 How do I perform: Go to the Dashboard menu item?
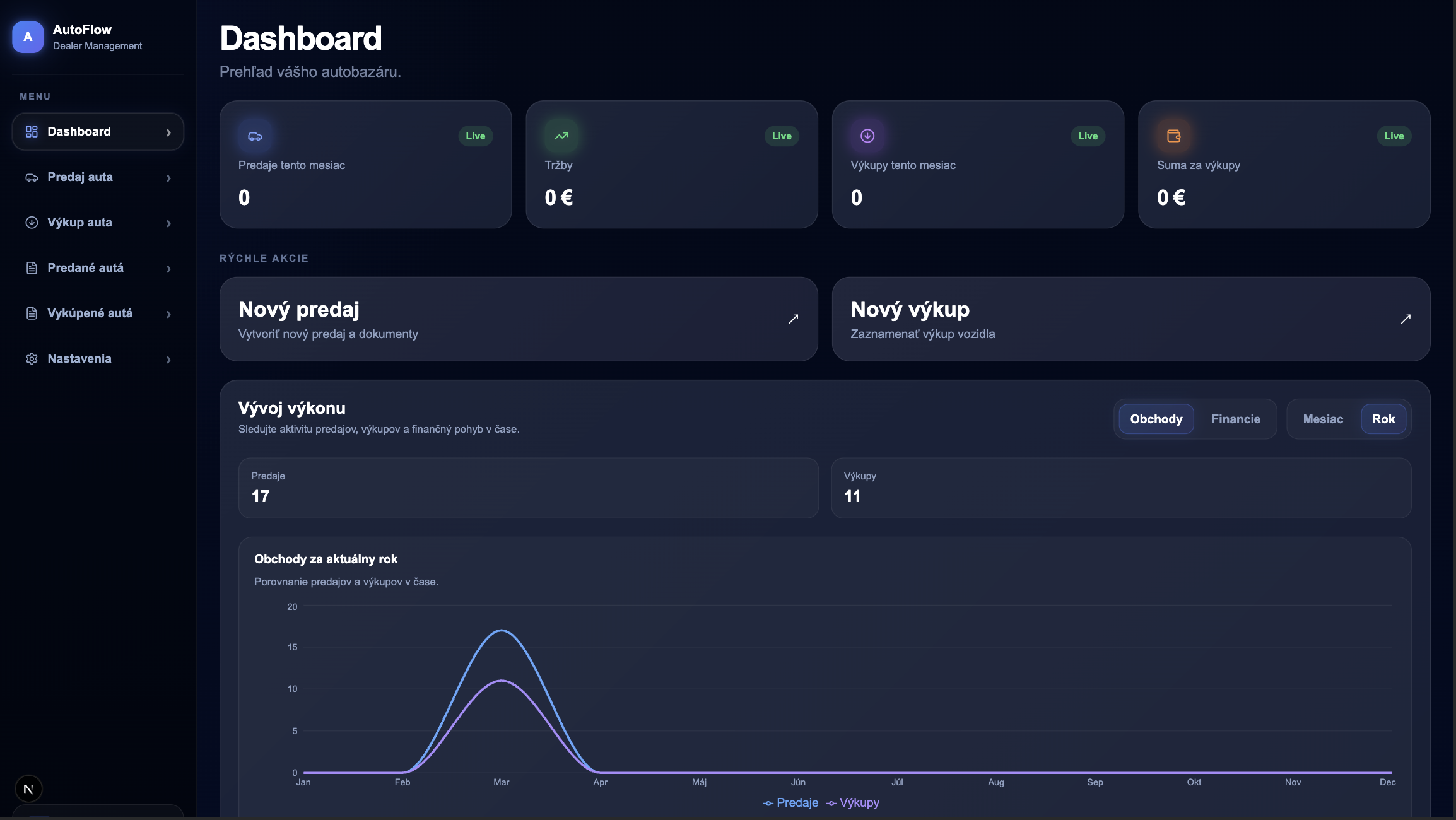coord(79,132)
